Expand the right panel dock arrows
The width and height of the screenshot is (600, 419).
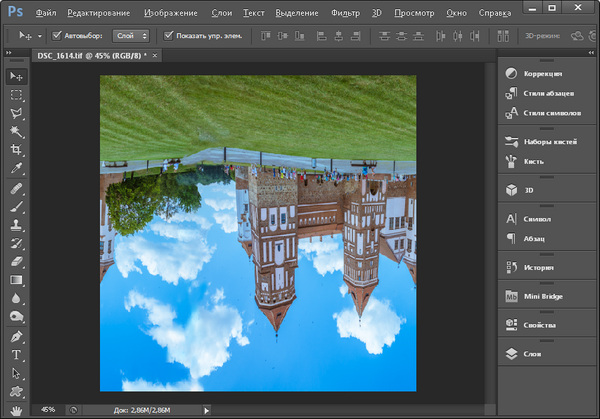click(591, 52)
